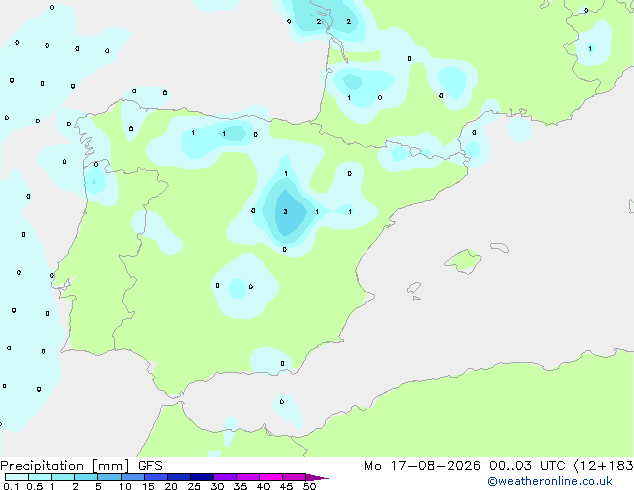The width and height of the screenshot is (634, 490).
Task: Click the 45–50 mm legend color swatch
Action: pos(294,477)
